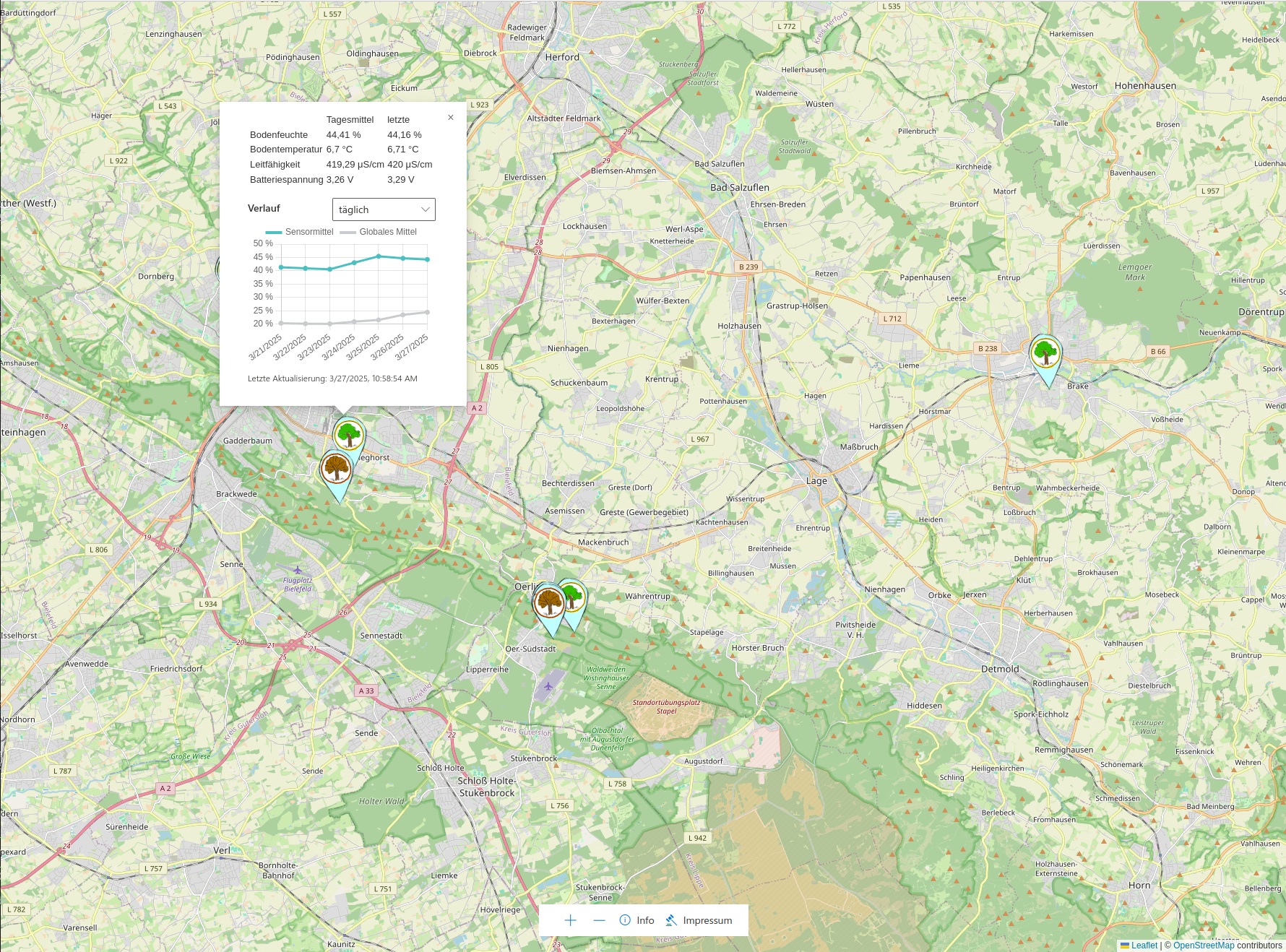The height and width of the screenshot is (952, 1286).
Task: Click the info circle icon
Action: pyautogui.click(x=624, y=920)
